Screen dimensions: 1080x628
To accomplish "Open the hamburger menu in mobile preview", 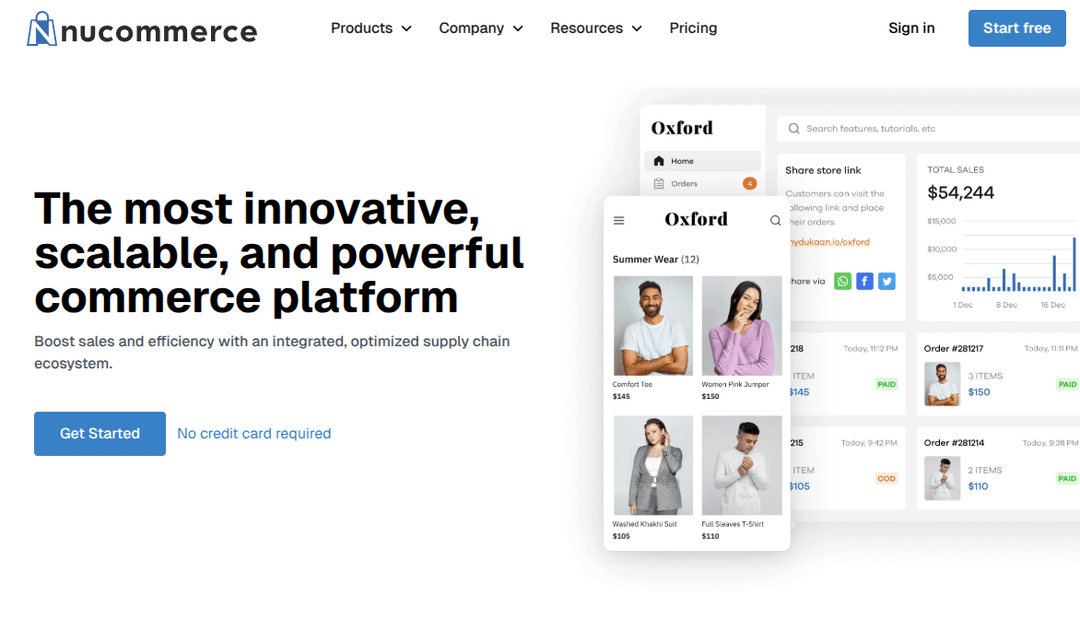I will coord(619,221).
